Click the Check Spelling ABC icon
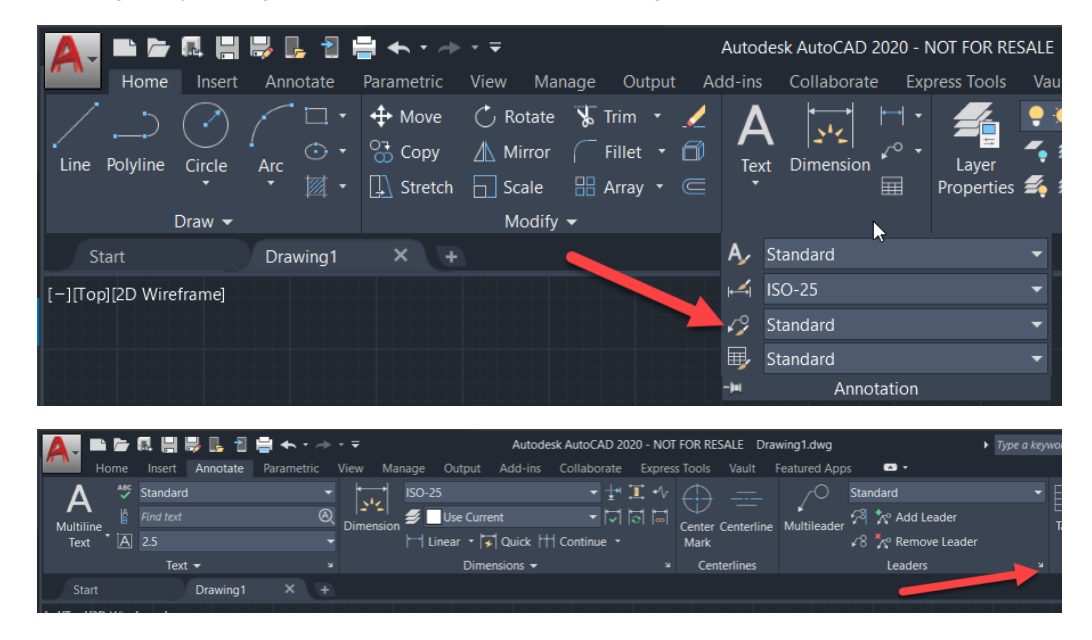The width and height of the screenshot is (1092, 640). point(125,492)
